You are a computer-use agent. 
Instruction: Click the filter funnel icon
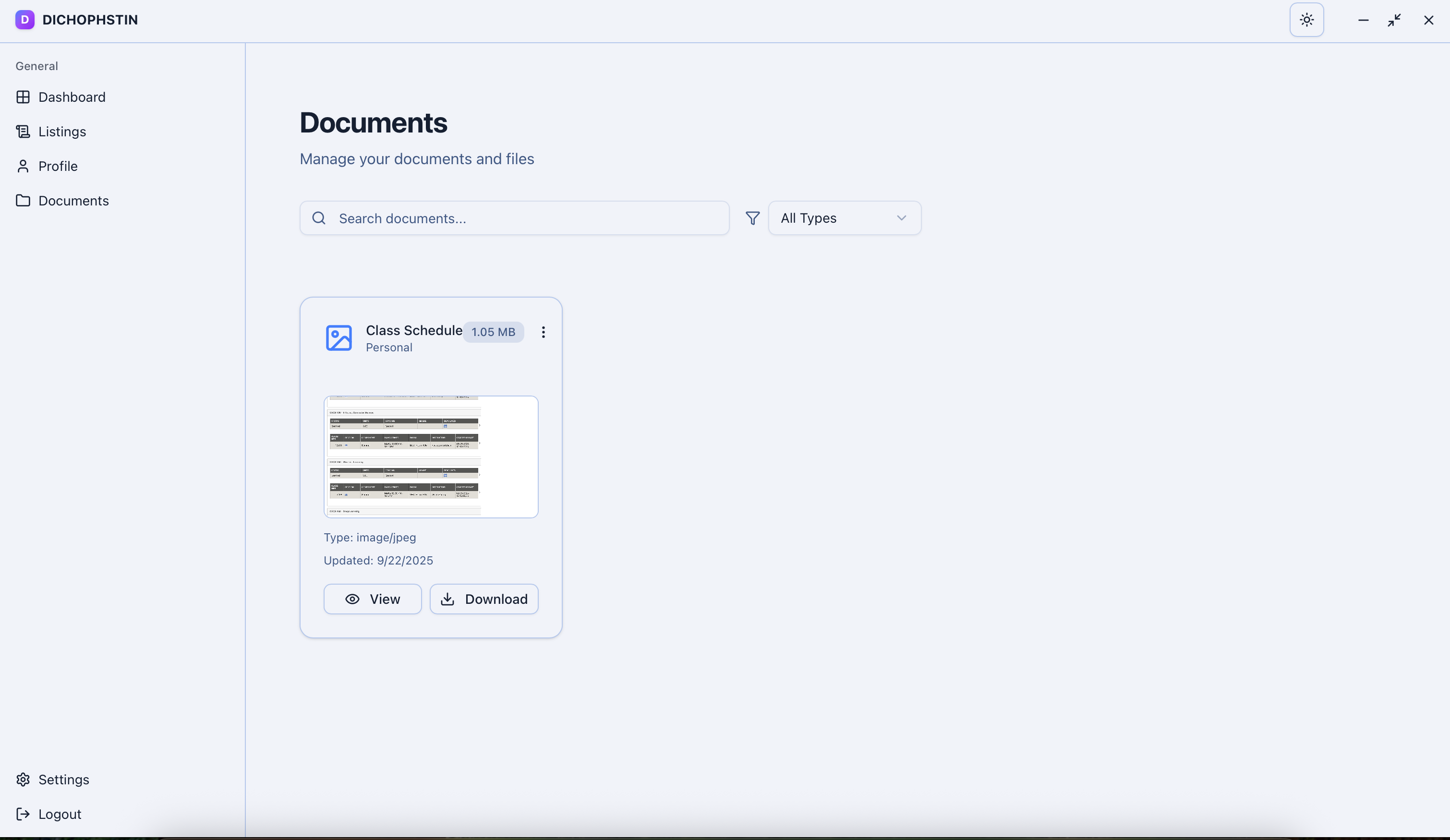coord(752,218)
